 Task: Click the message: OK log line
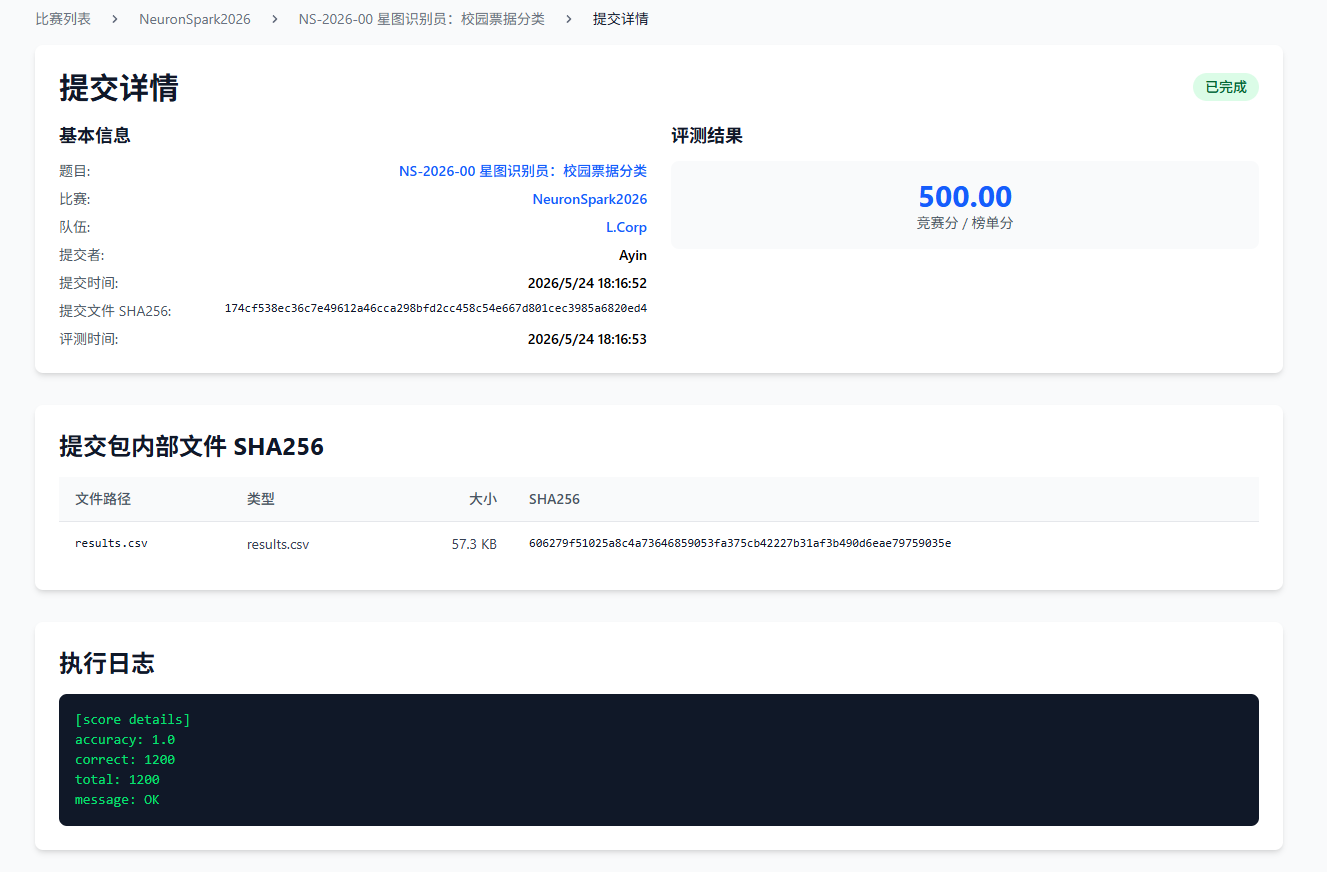pos(117,799)
